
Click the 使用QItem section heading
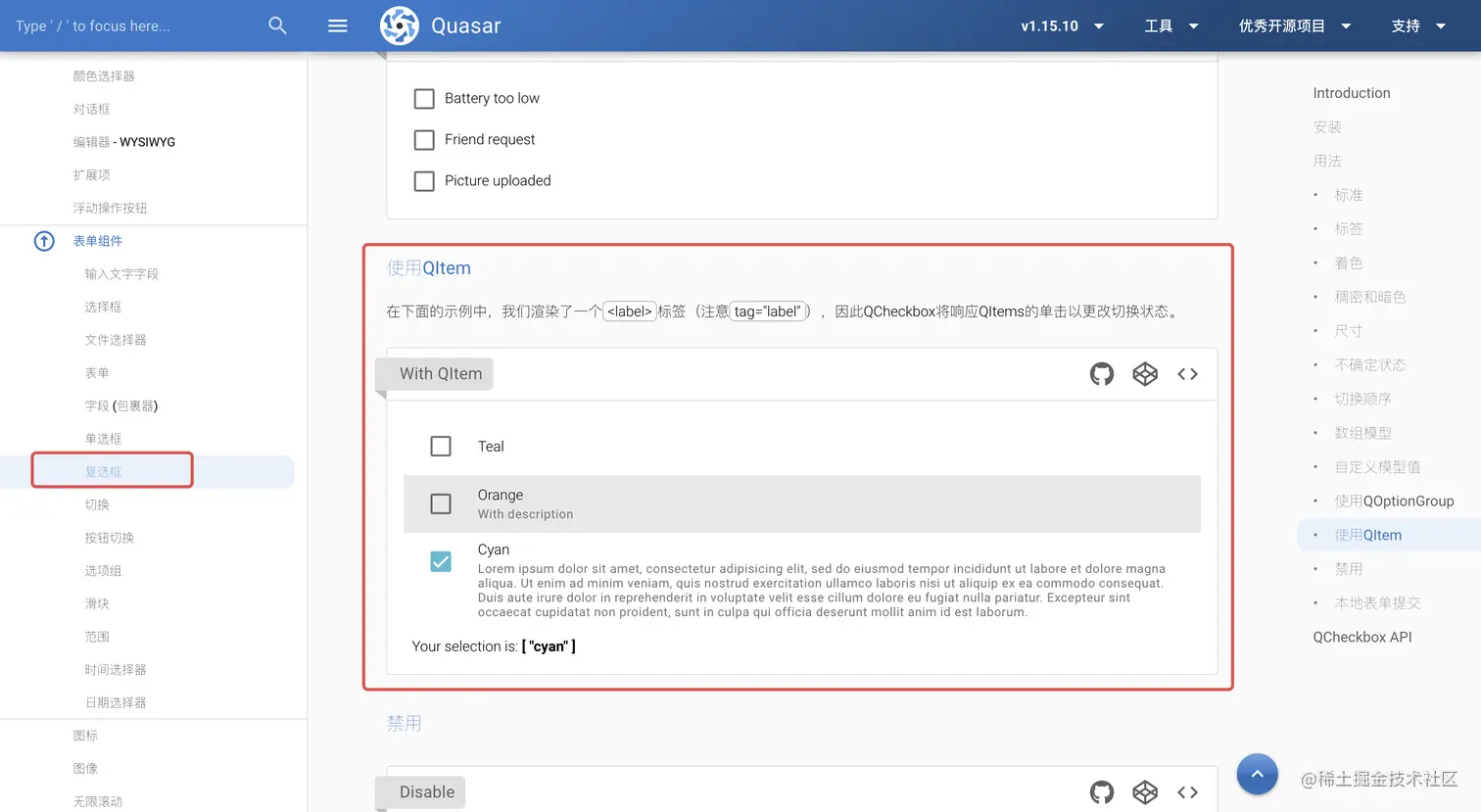point(429,268)
